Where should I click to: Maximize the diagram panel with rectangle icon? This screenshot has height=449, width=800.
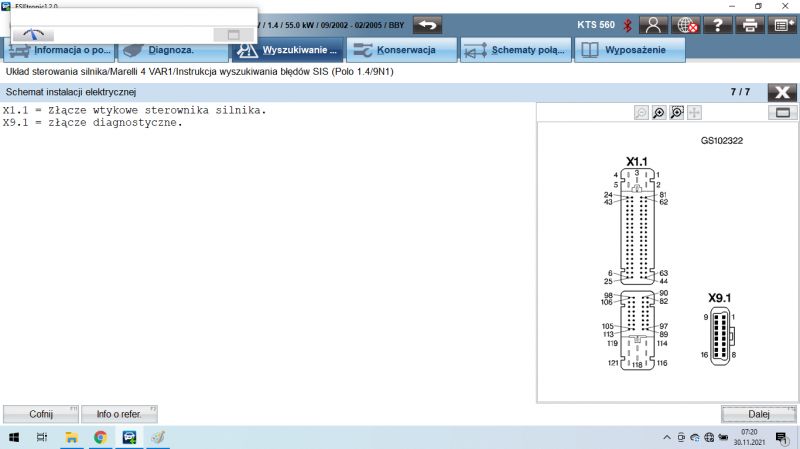point(783,113)
